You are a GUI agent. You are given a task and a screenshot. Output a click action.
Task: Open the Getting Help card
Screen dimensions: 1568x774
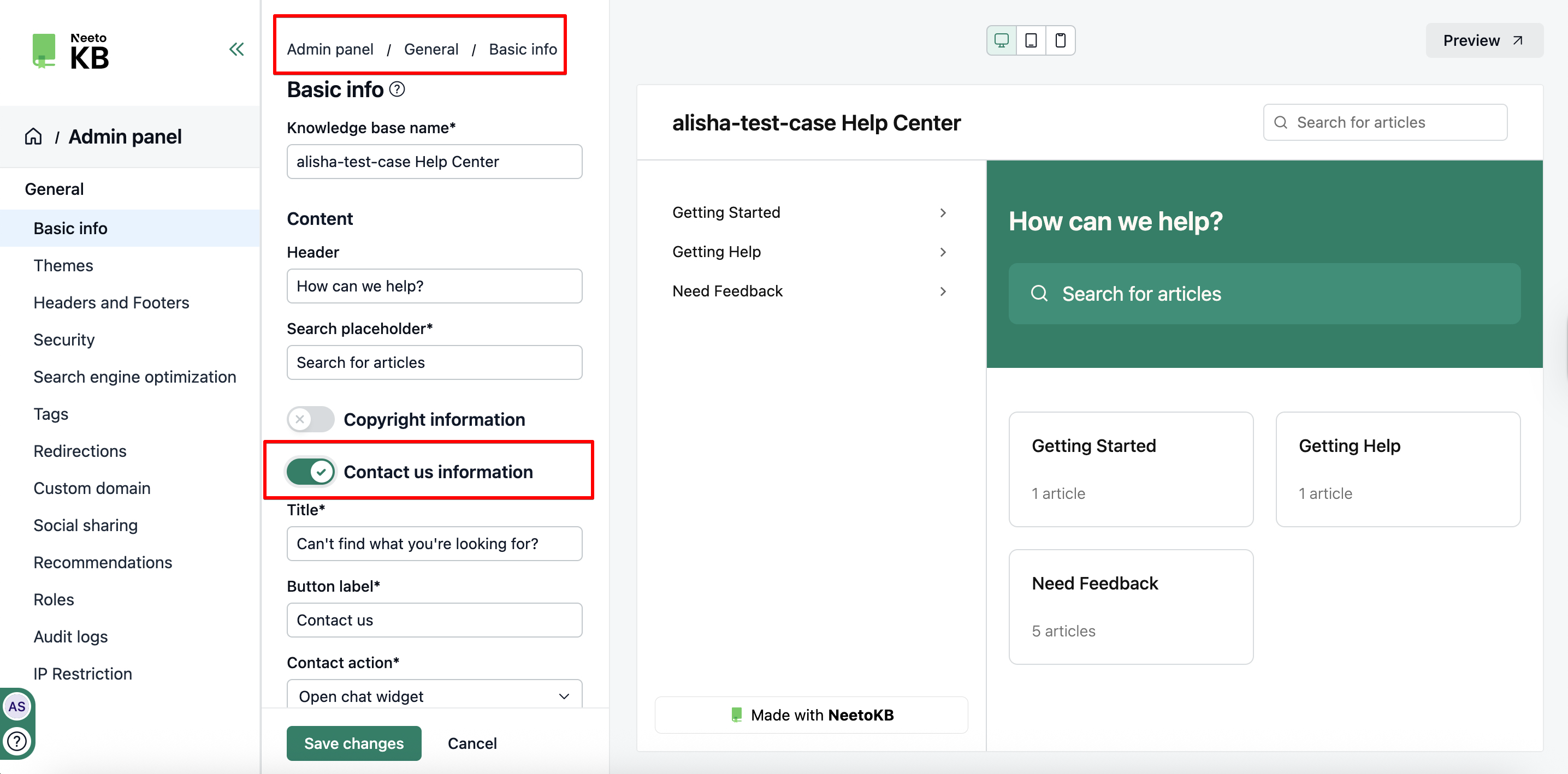(x=1398, y=469)
